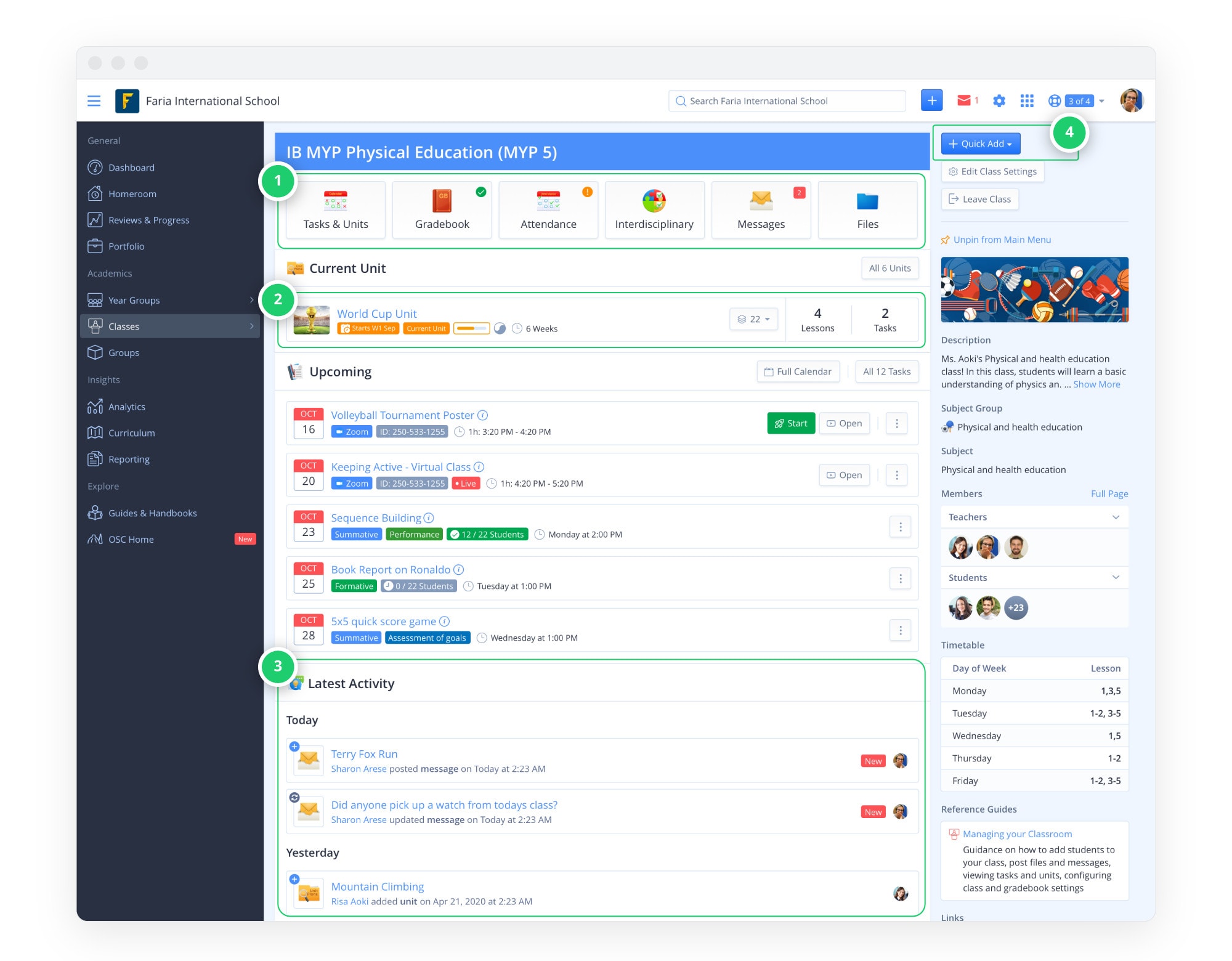This screenshot has height=961, width=1232.
Task: Open the 22 students dropdown on World Cup Unit
Action: [x=753, y=319]
